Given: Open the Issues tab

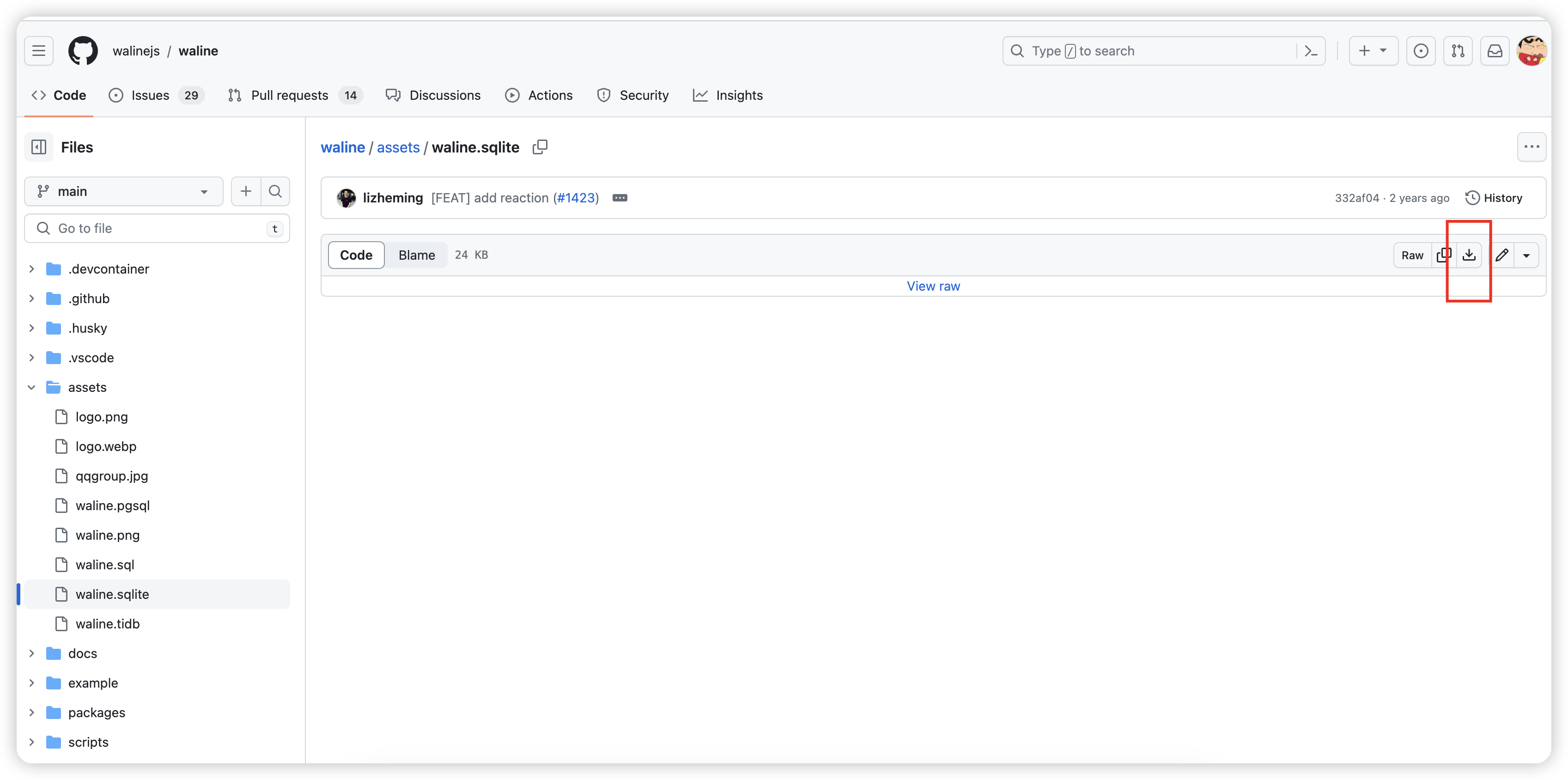Looking at the screenshot, I should [x=150, y=96].
